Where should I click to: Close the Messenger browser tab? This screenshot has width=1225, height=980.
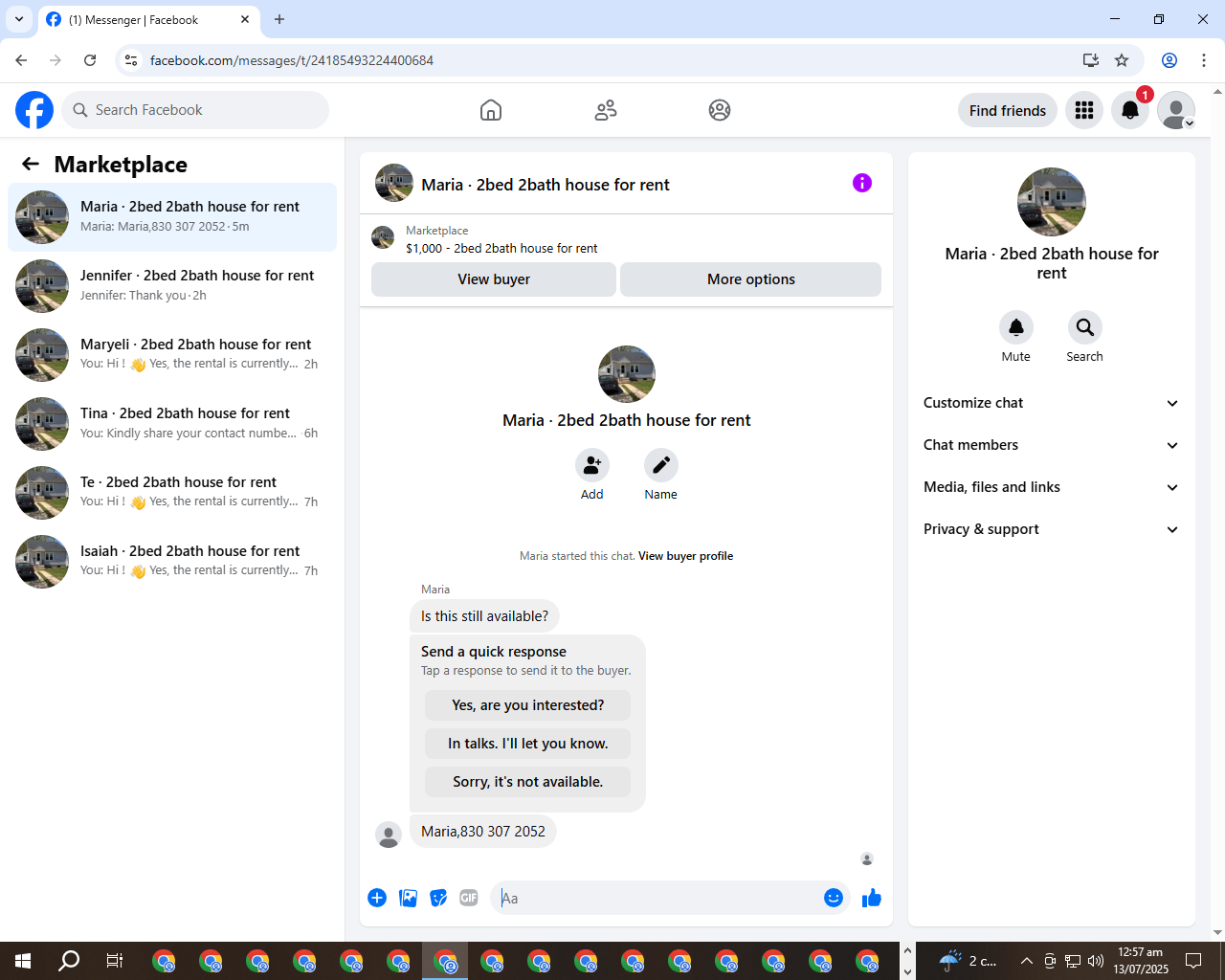[x=245, y=19]
